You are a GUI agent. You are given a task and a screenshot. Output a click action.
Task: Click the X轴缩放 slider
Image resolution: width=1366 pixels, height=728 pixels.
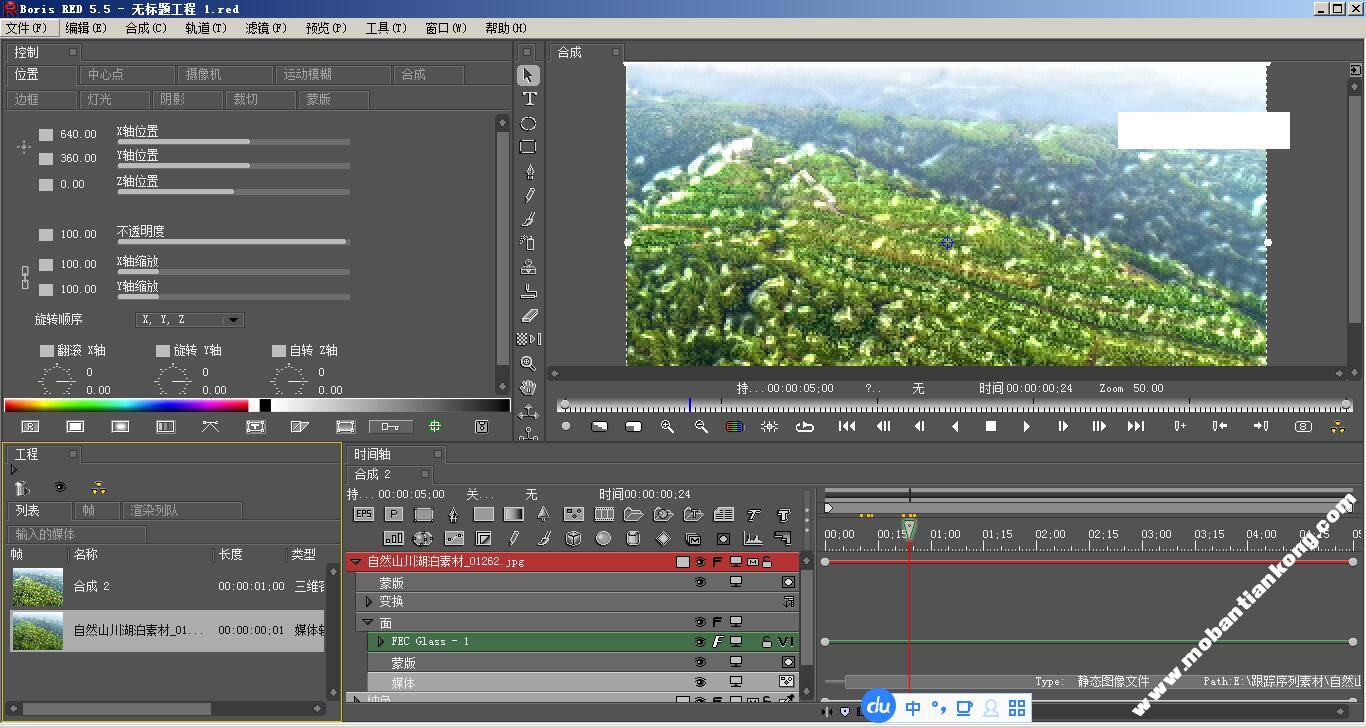pyautogui.click(x=233, y=272)
